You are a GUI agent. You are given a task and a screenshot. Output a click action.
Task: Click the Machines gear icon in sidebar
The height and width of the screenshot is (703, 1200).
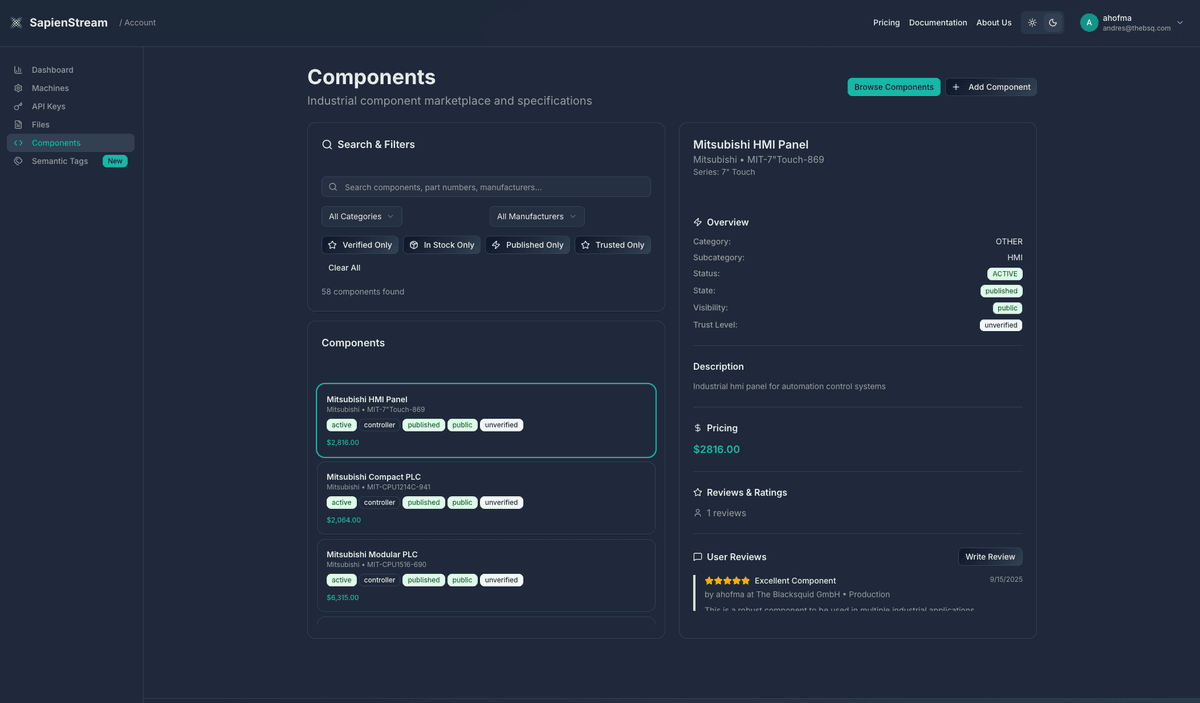click(x=18, y=88)
